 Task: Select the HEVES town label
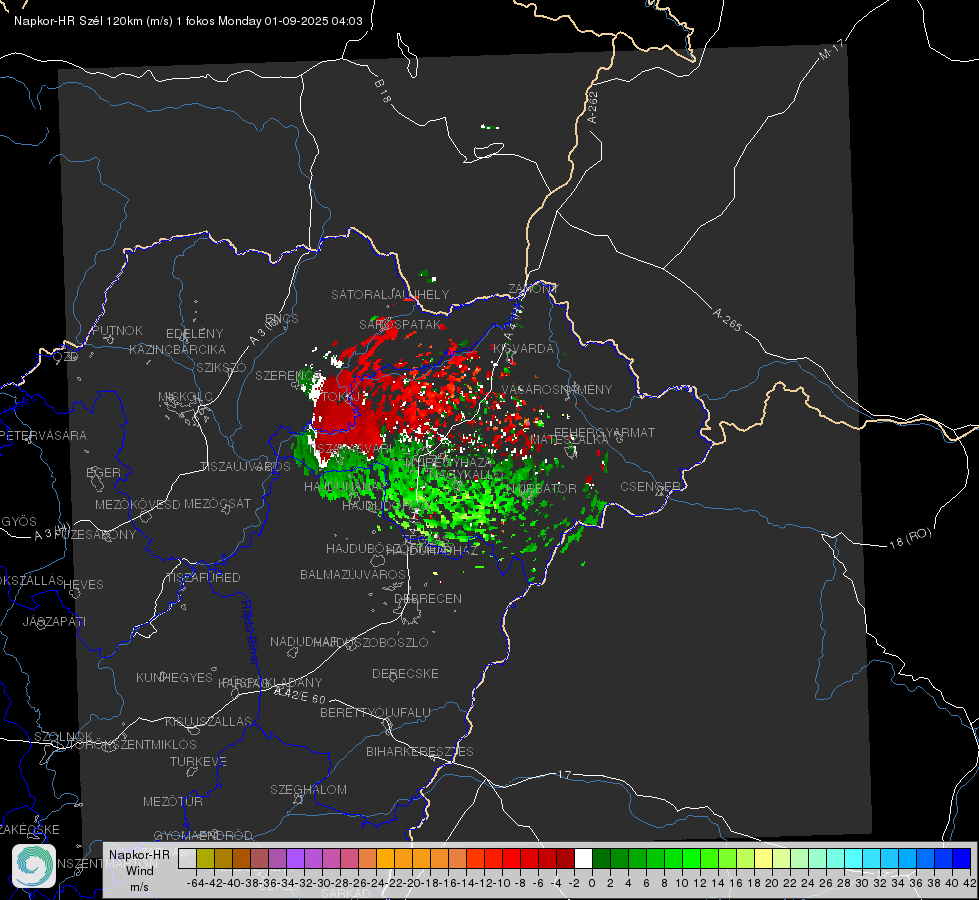(x=83, y=585)
